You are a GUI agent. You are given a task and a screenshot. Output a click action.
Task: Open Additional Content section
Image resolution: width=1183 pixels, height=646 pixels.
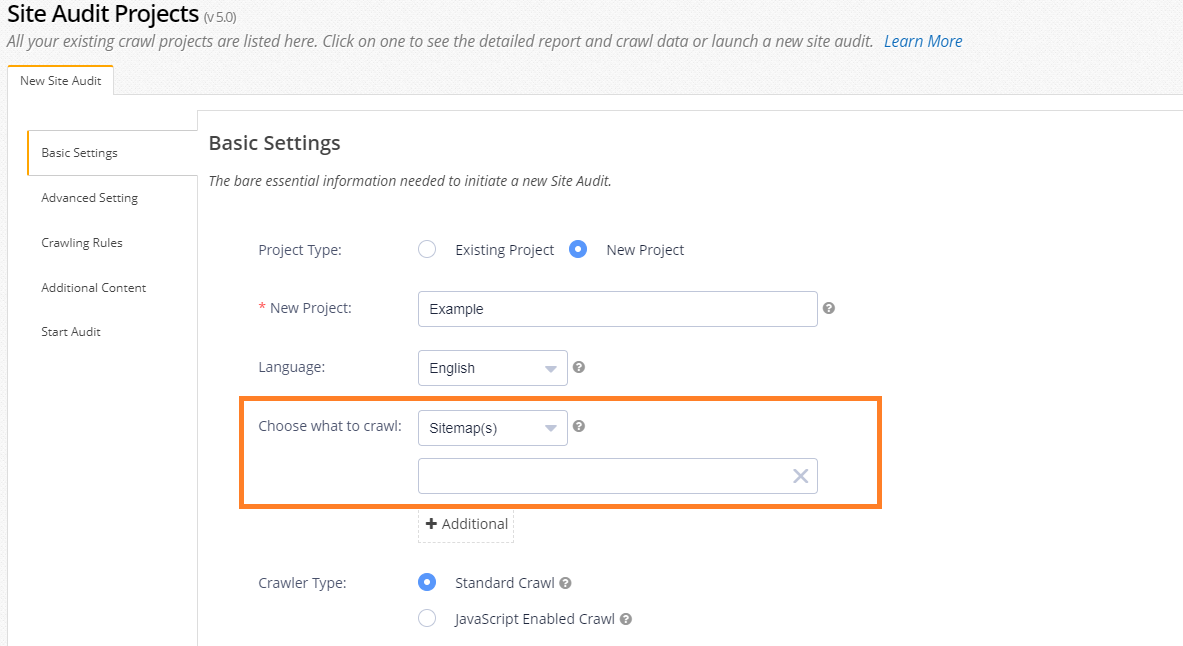(94, 288)
